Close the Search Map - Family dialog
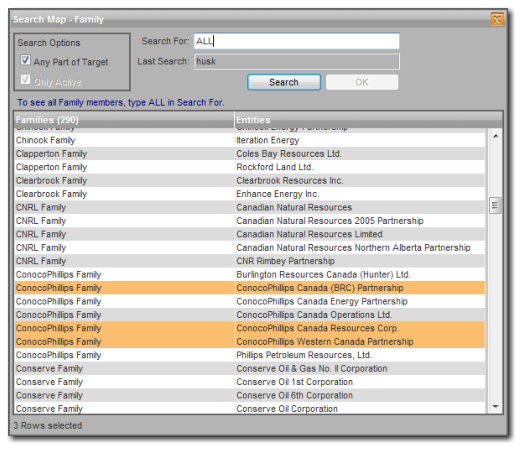The height and width of the screenshot is (451, 523). click(496, 19)
